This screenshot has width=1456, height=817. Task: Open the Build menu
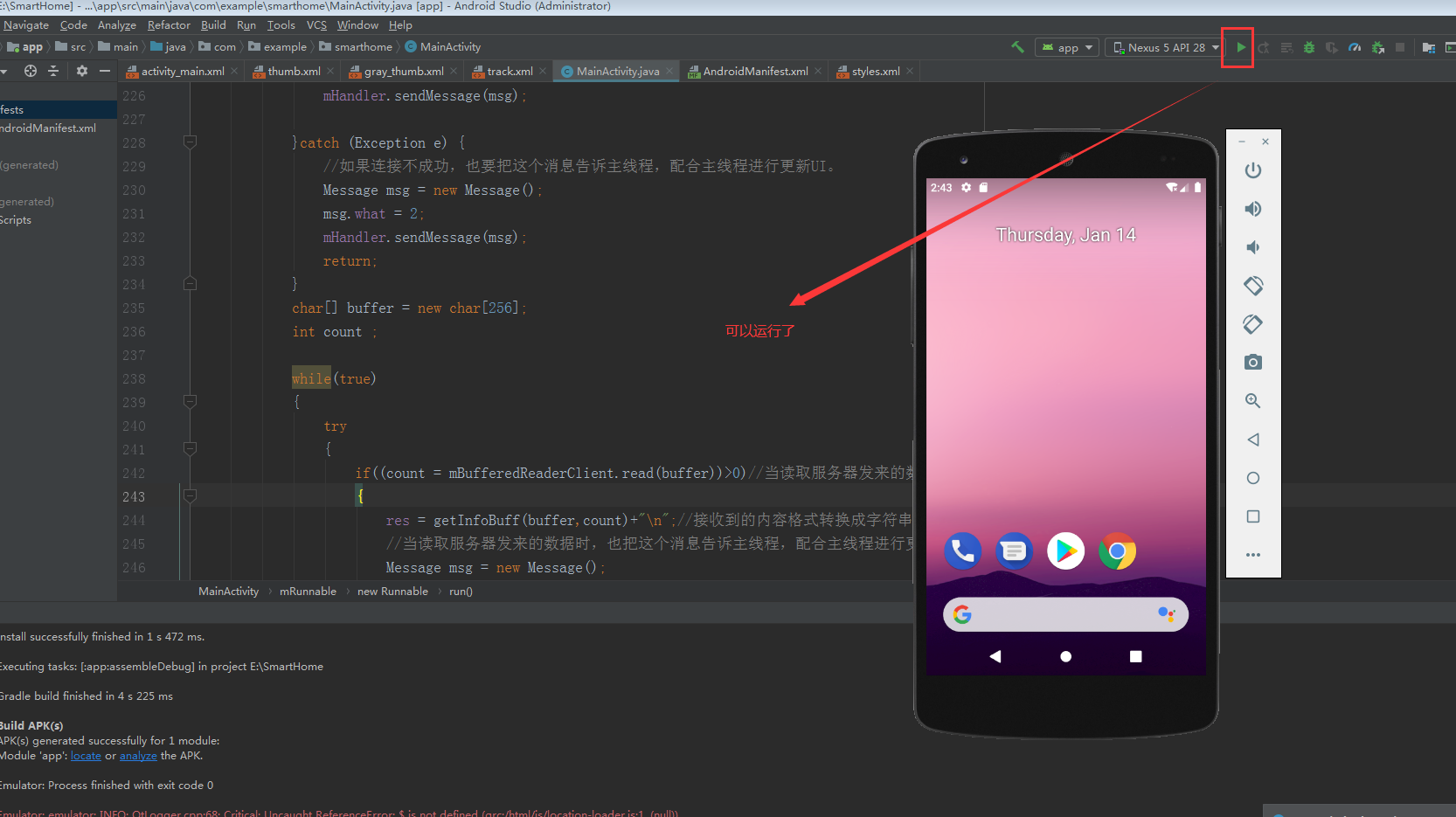pos(213,24)
